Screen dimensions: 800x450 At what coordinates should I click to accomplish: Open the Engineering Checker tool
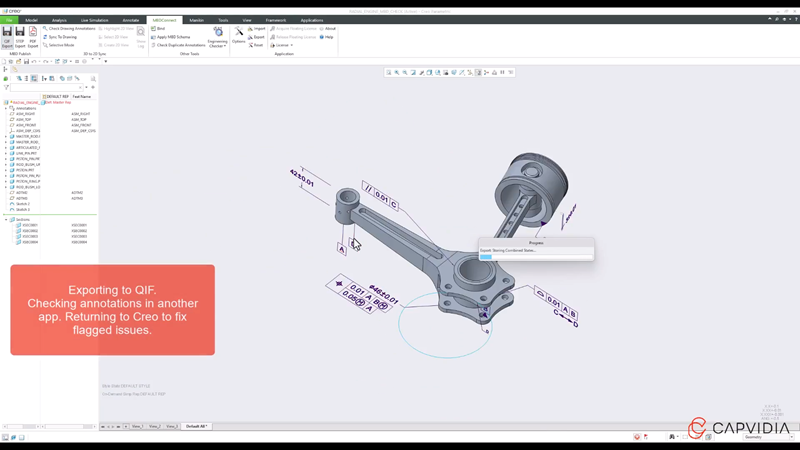tap(218, 37)
